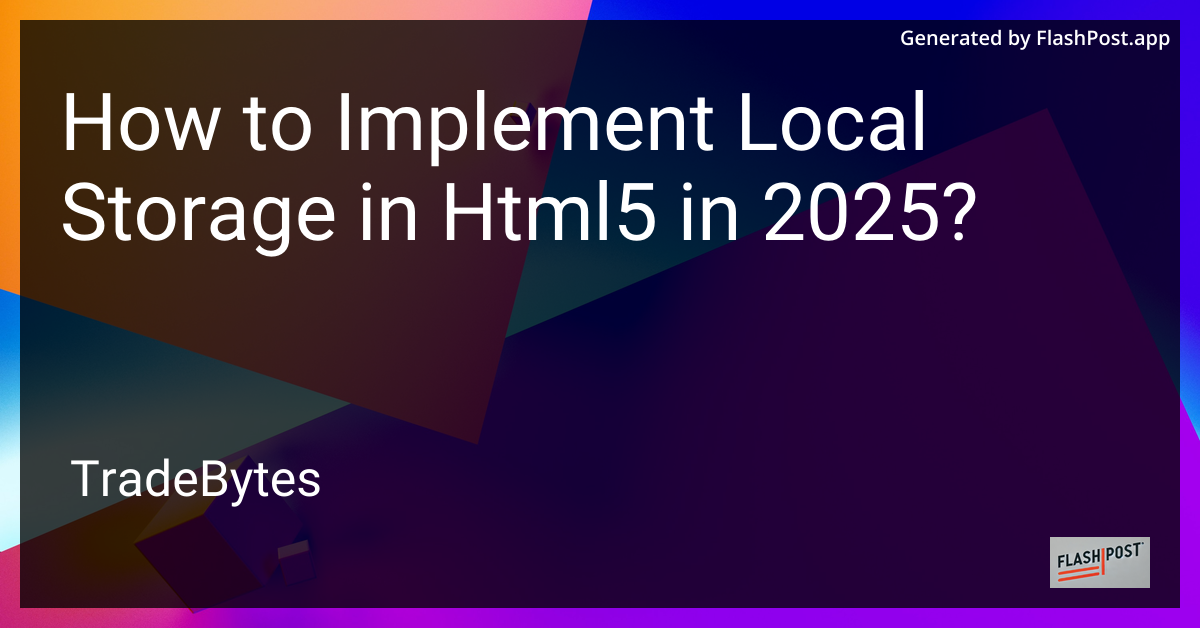Toggle the TradeBytes byline visibility

(195, 480)
